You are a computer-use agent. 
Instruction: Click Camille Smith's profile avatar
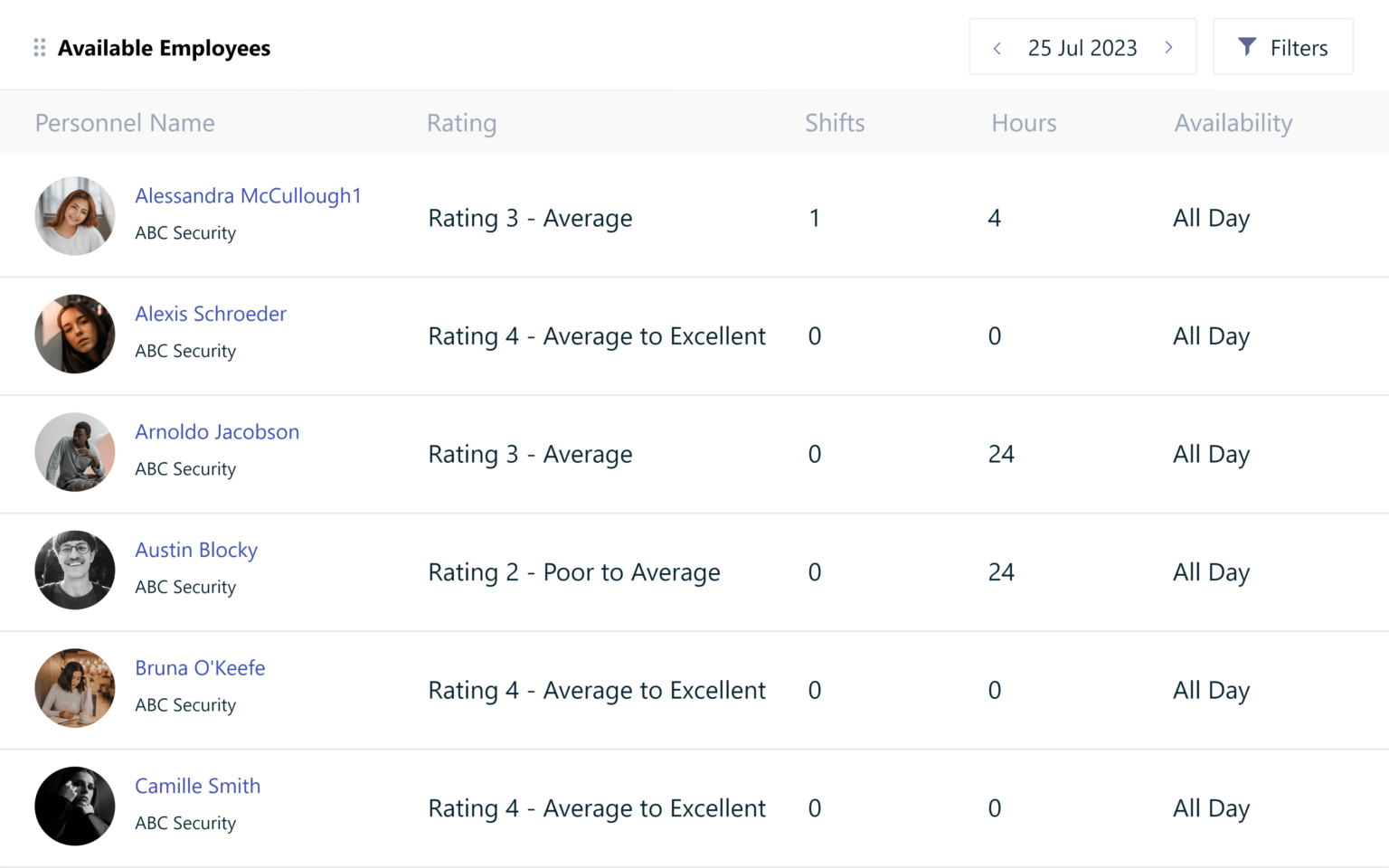[x=75, y=807]
